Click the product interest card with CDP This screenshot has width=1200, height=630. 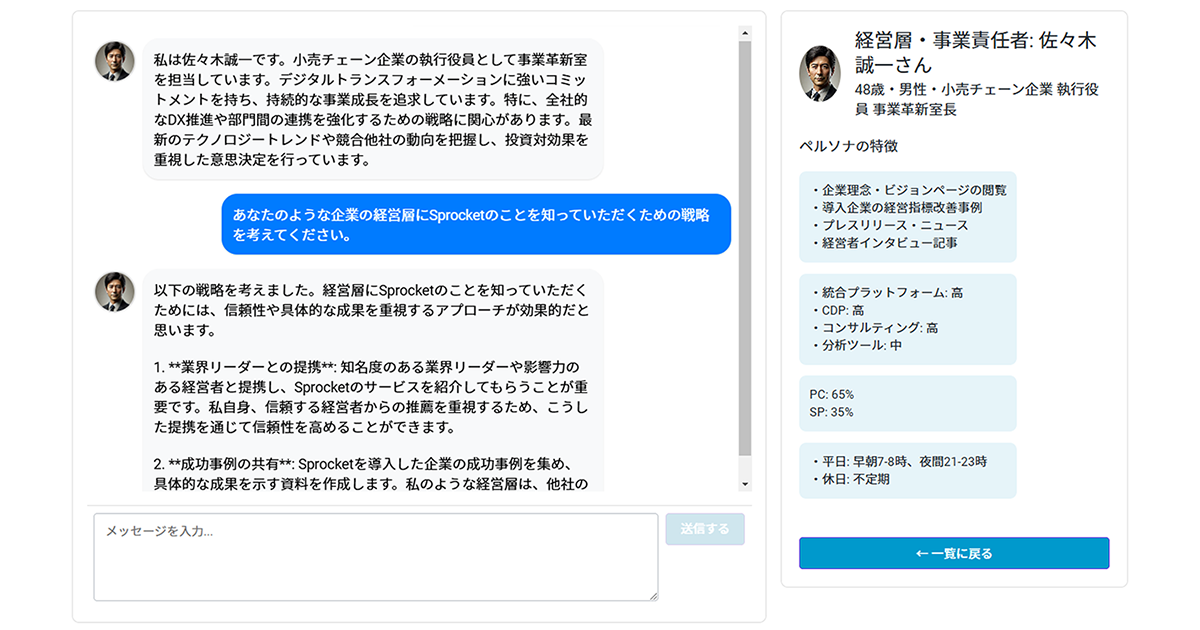tap(908, 319)
